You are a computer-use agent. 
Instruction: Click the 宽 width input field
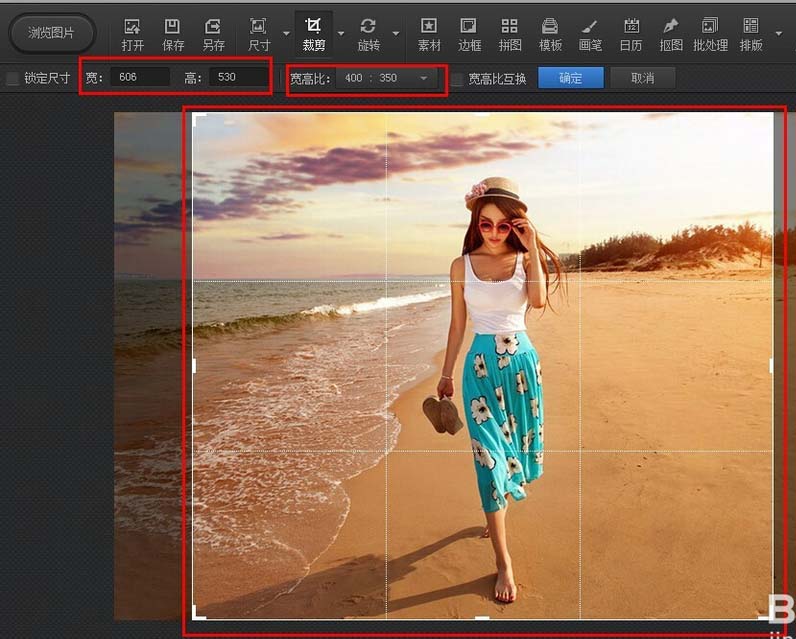pos(138,77)
